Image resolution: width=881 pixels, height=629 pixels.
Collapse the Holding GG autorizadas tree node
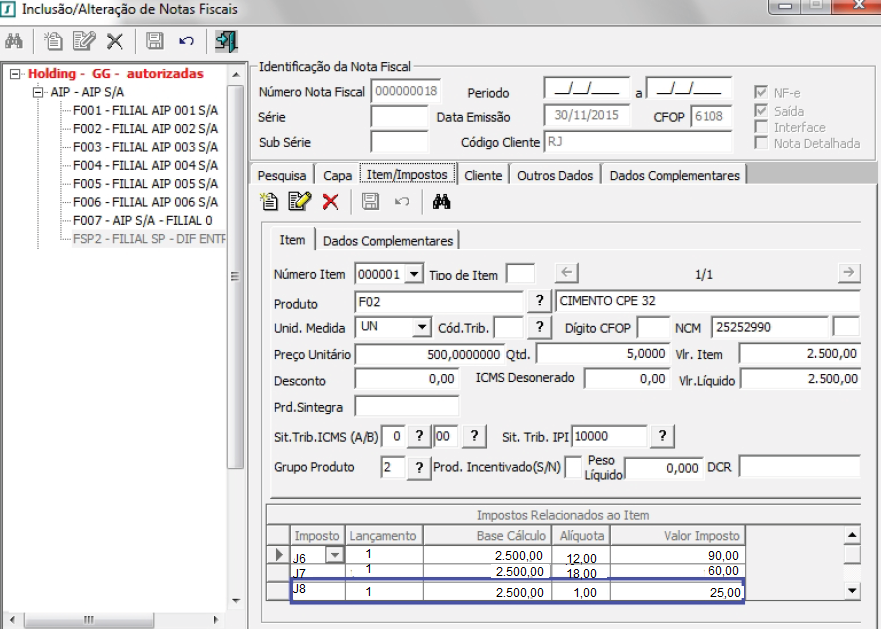pos(15,74)
